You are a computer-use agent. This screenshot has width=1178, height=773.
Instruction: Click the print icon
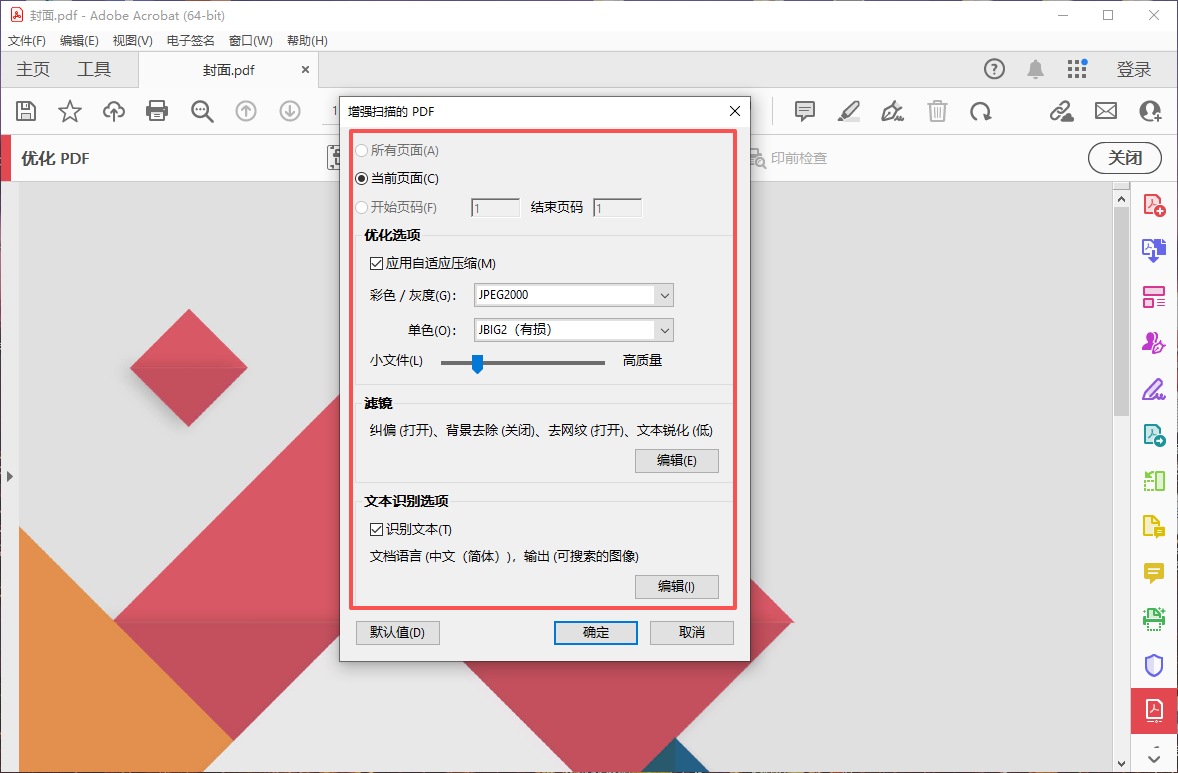[156, 111]
